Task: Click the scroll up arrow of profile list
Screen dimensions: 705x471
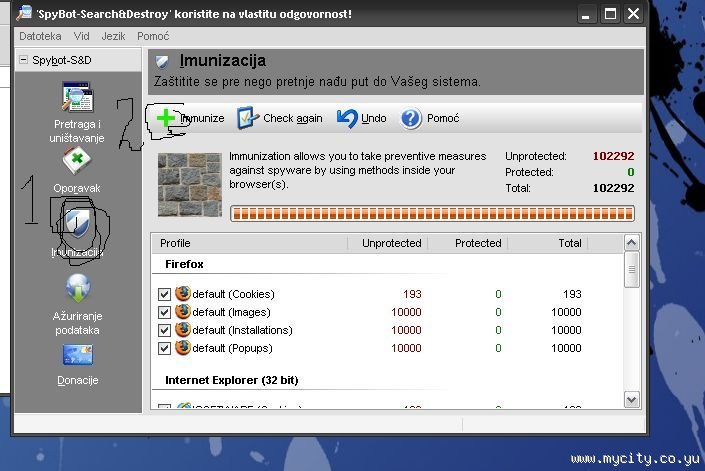Action: [631, 243]
